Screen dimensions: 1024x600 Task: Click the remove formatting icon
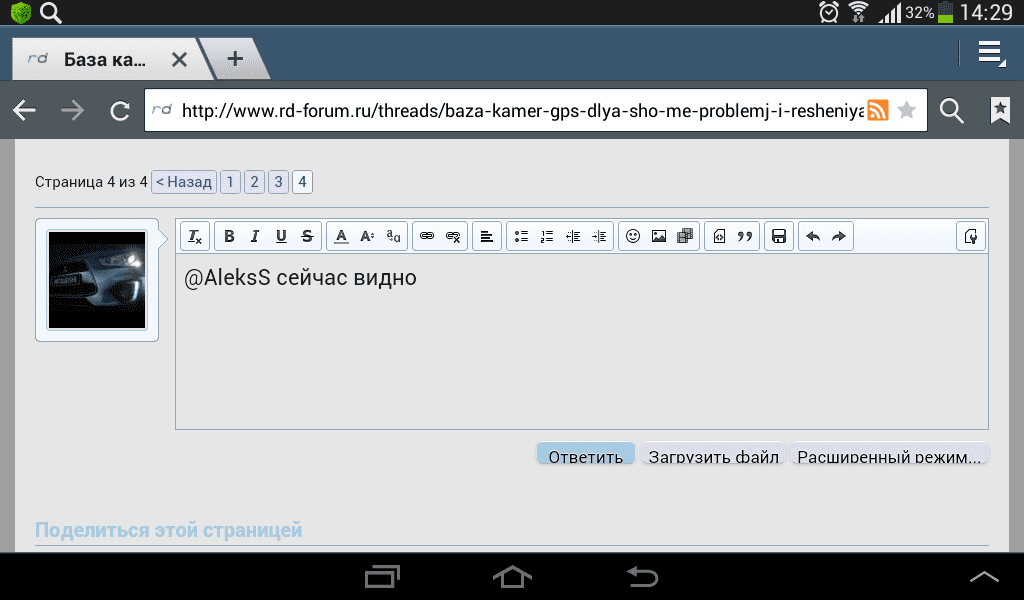point(195,237)
